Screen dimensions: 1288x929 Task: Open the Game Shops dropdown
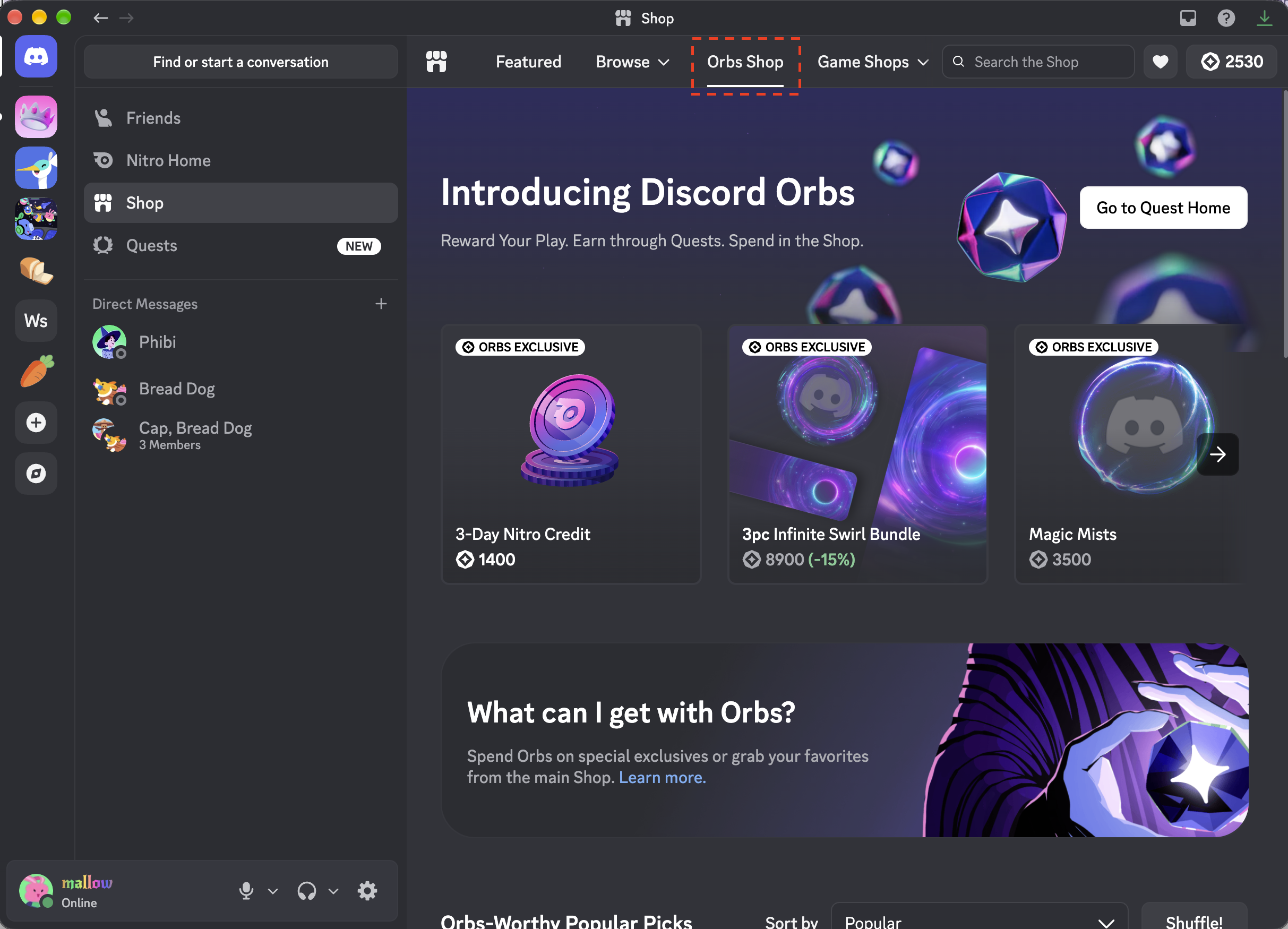872,62
